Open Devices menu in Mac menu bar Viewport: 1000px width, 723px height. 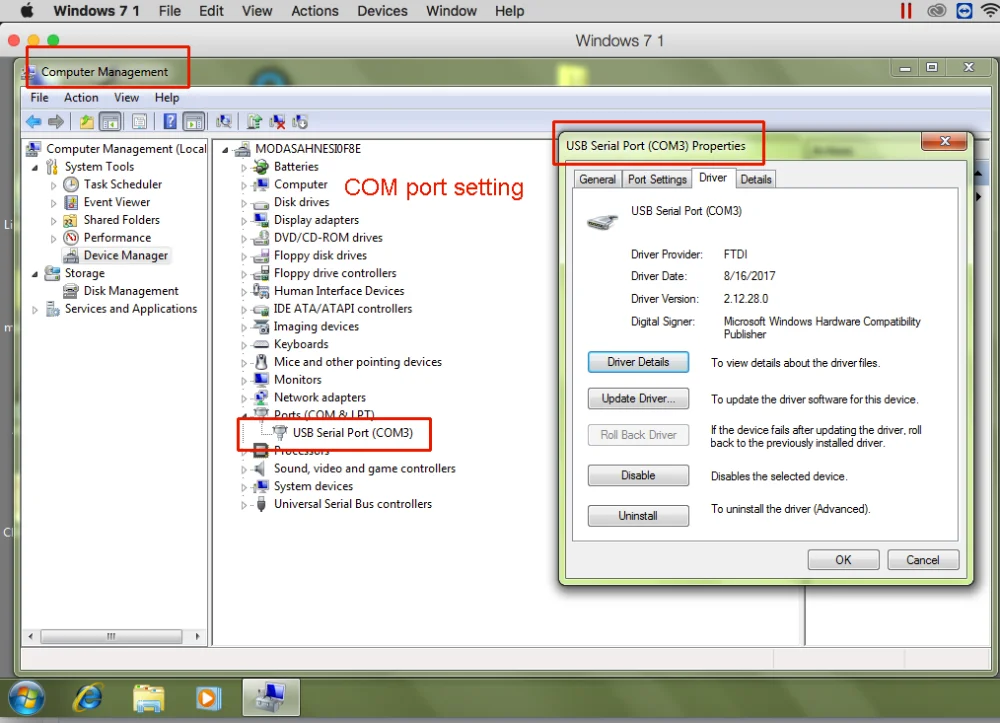click(x=382, y=11)
